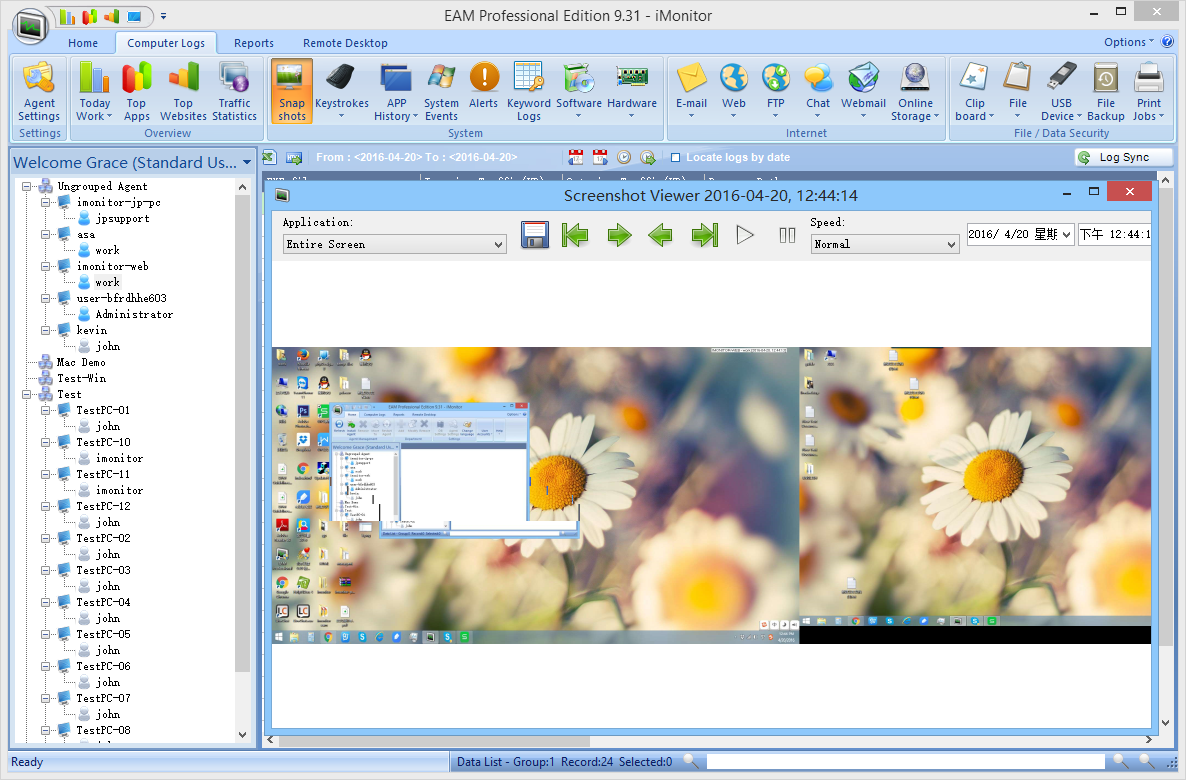This screenshot has width=1186, height=780.
Task: Open the Application dropdown showing Entire Screen
Action: [395, 244]
